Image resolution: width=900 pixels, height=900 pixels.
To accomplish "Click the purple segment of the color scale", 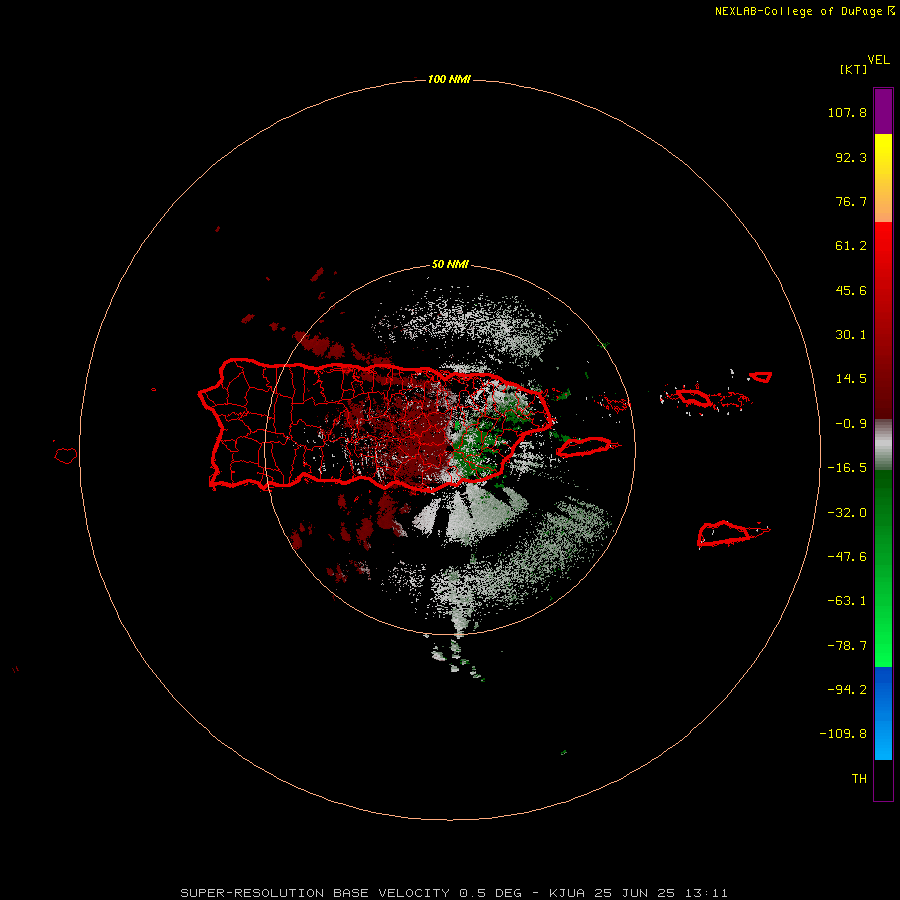I will pos(883,111).
